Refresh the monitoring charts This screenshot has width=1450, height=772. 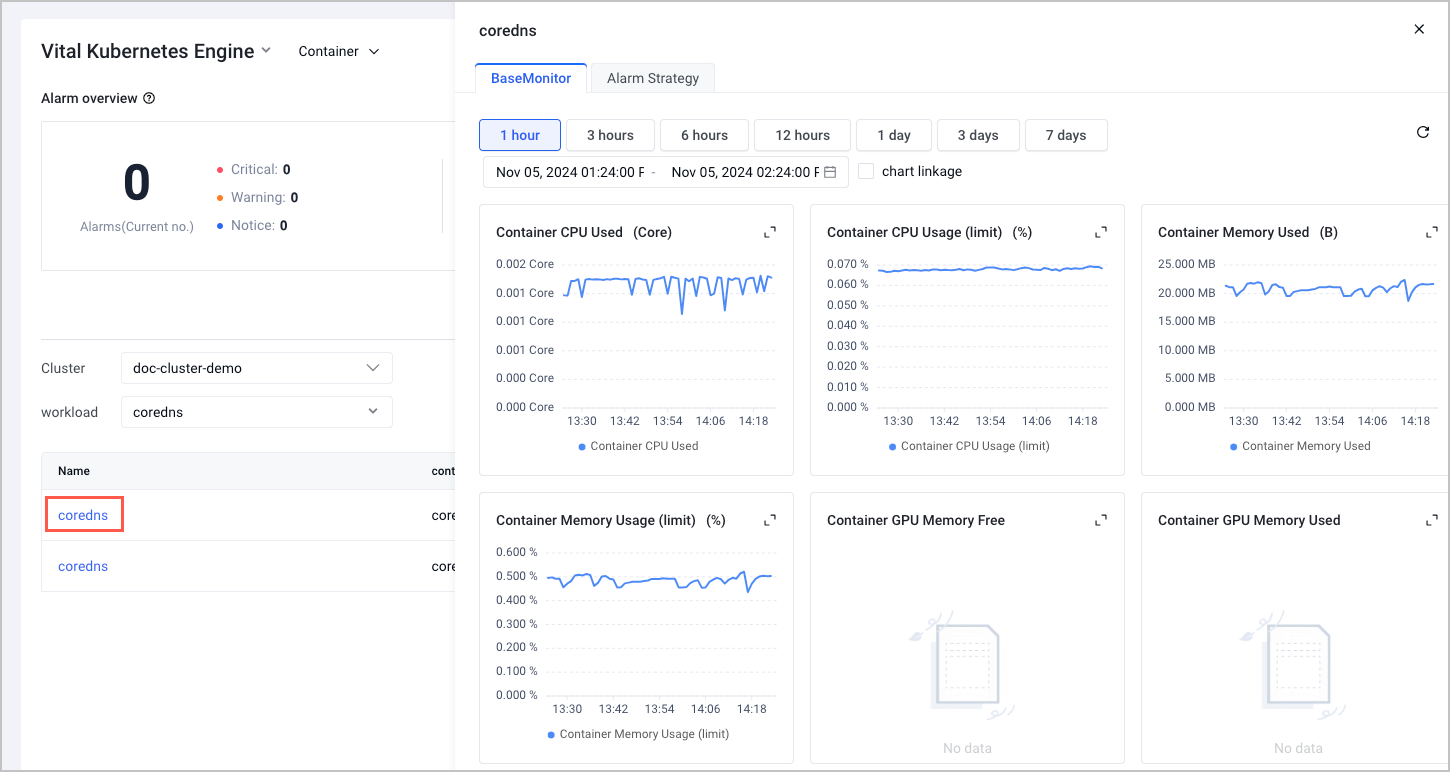point(1423,132)
